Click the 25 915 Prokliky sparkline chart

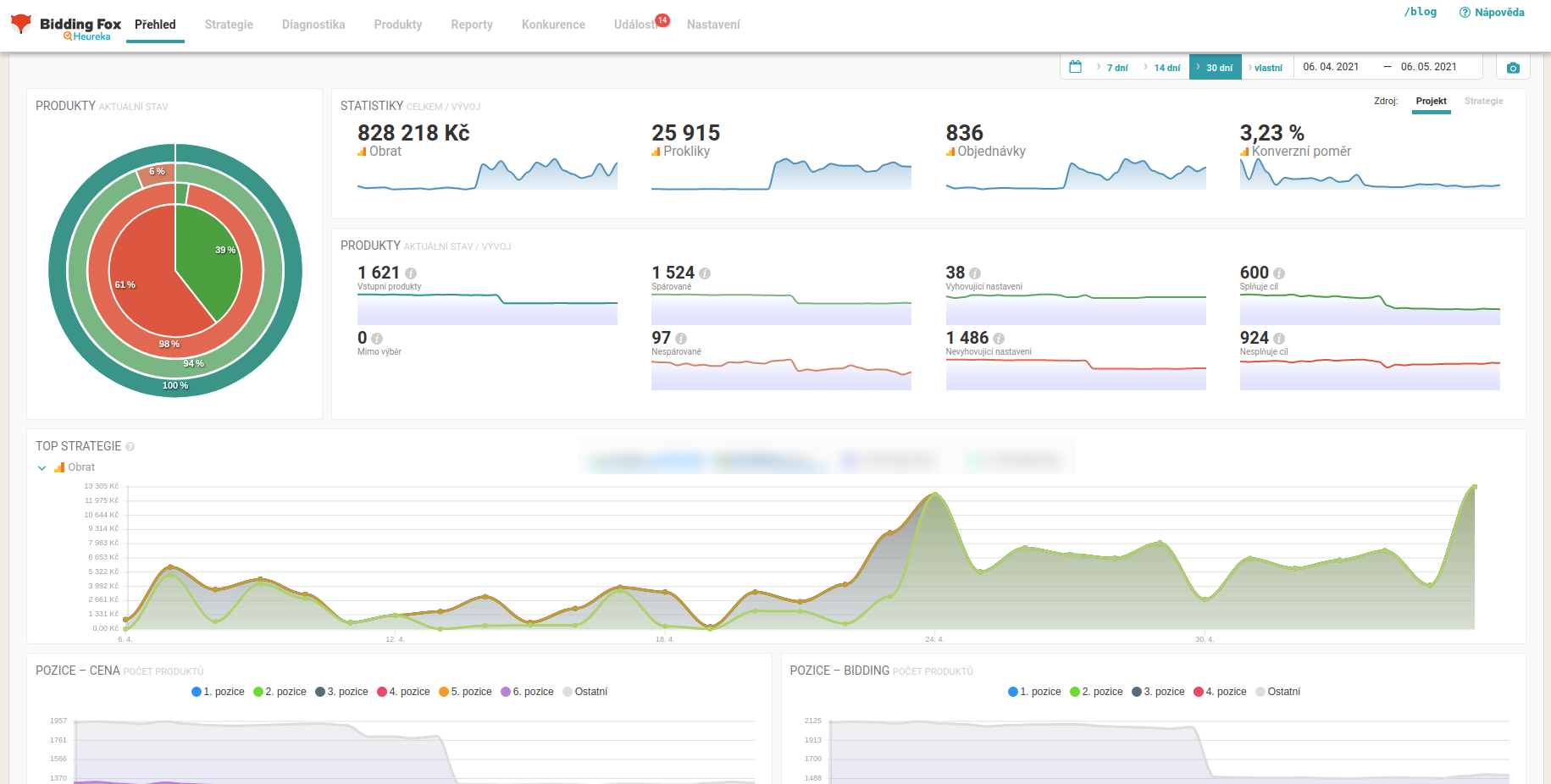pyautogui.click(x=781, y=174)
